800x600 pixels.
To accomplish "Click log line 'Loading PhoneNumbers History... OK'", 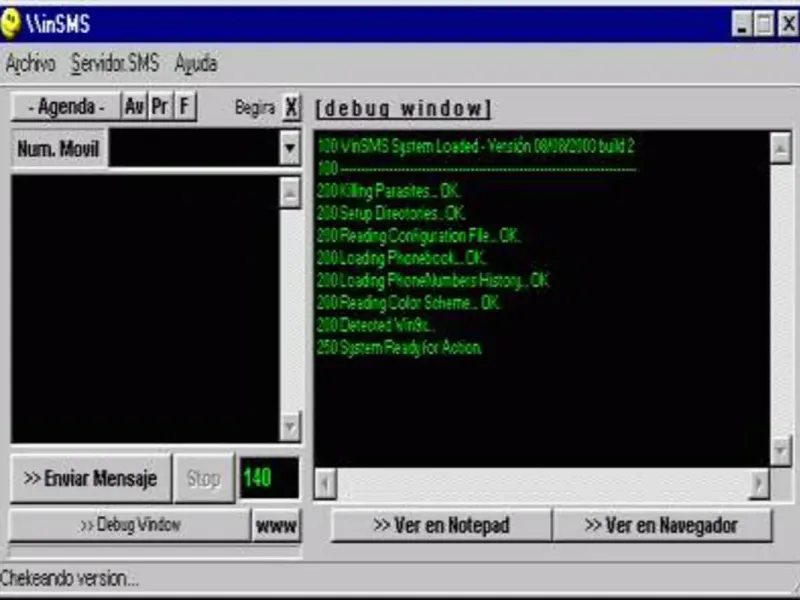I will point(433,280).
